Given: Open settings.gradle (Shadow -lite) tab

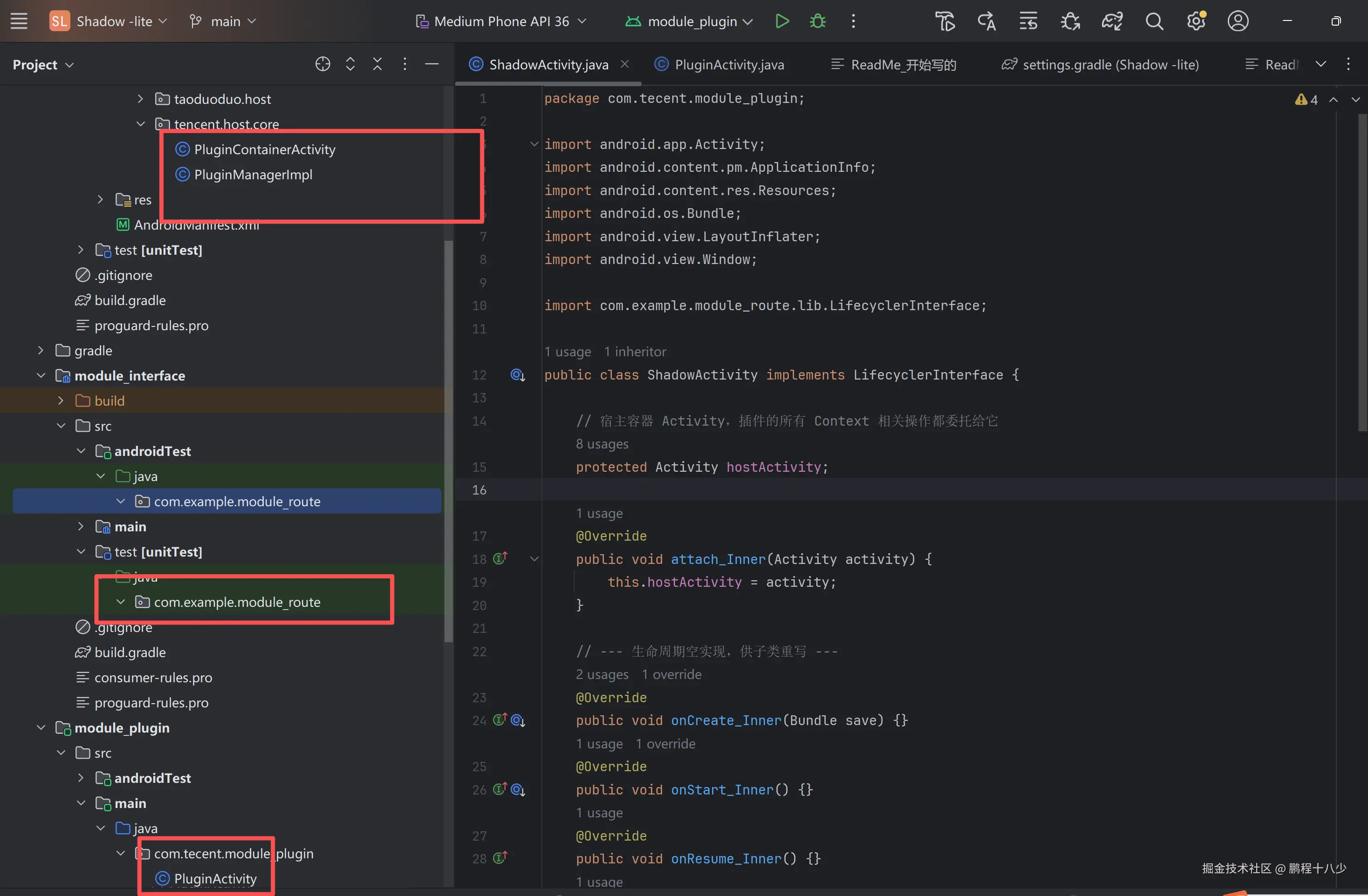Looking at the screenshot, I should pyautogui.click(x=1109, y=64).
